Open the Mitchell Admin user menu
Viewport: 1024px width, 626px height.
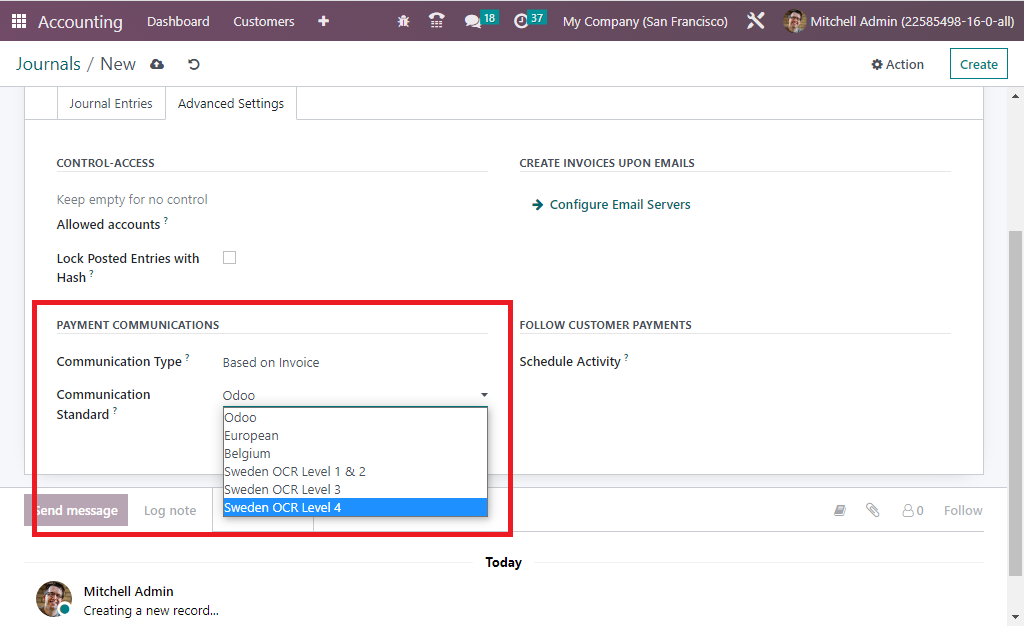pyautogui.click(x=899, y=22)
